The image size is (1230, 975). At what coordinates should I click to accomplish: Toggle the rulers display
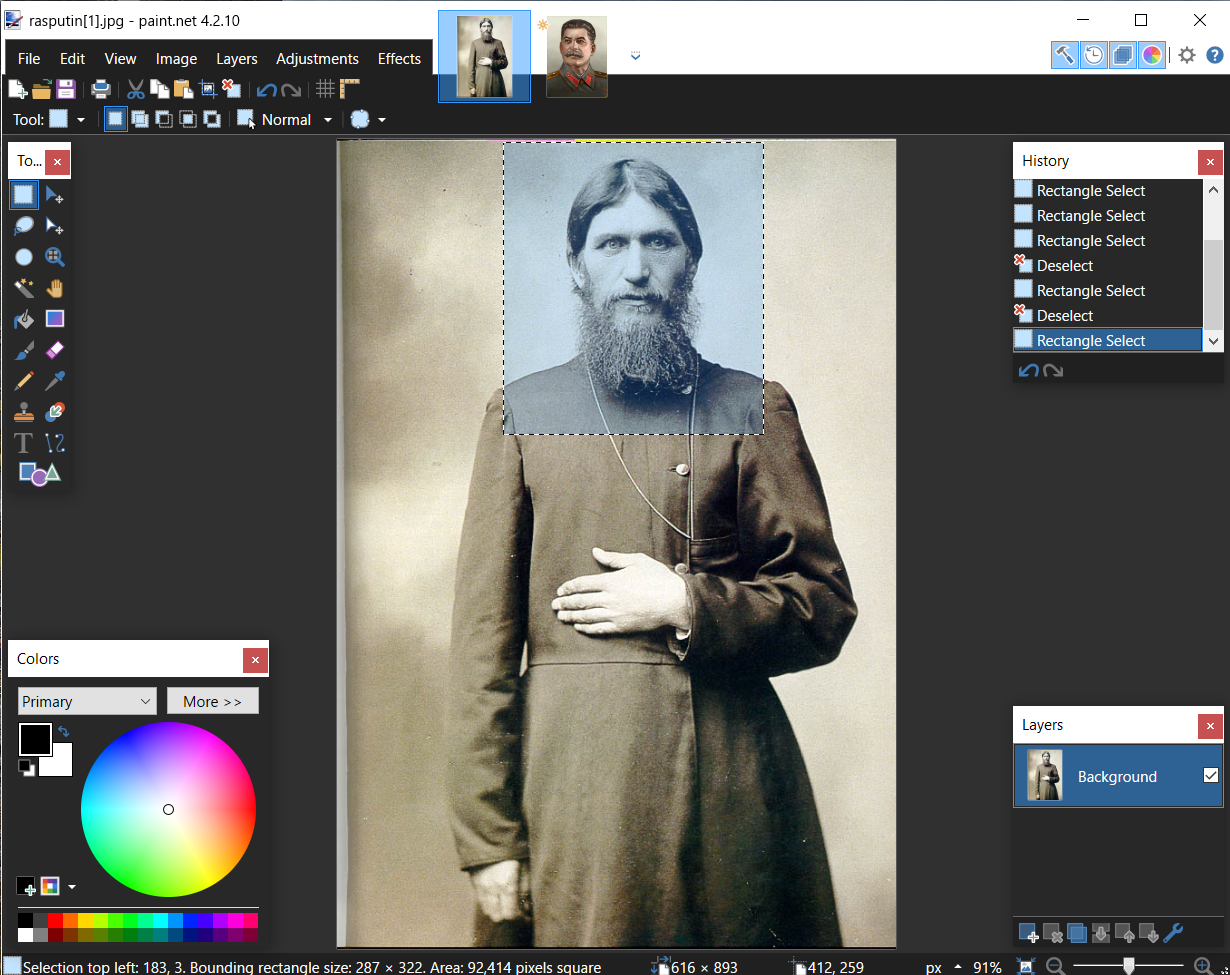pos(350,89)
